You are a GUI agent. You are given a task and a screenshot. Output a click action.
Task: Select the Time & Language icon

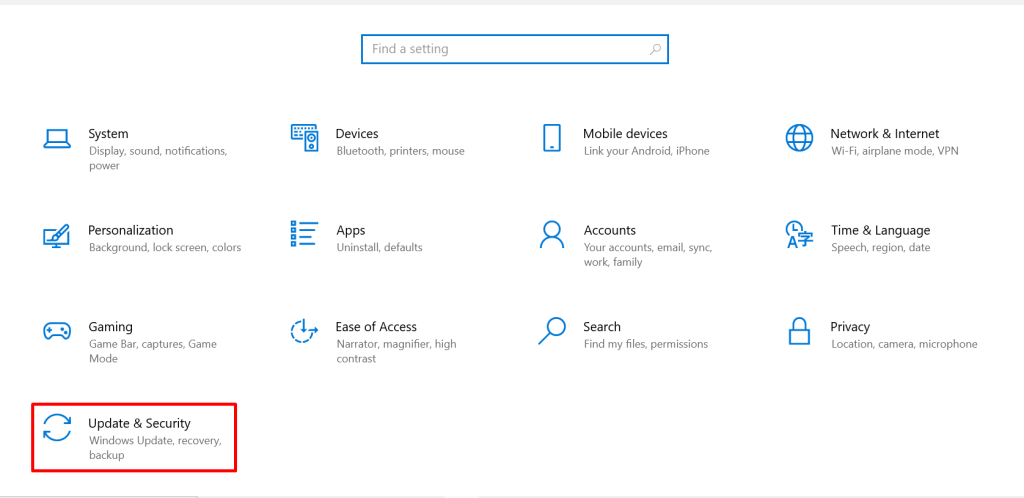click(x=799, y=234)
